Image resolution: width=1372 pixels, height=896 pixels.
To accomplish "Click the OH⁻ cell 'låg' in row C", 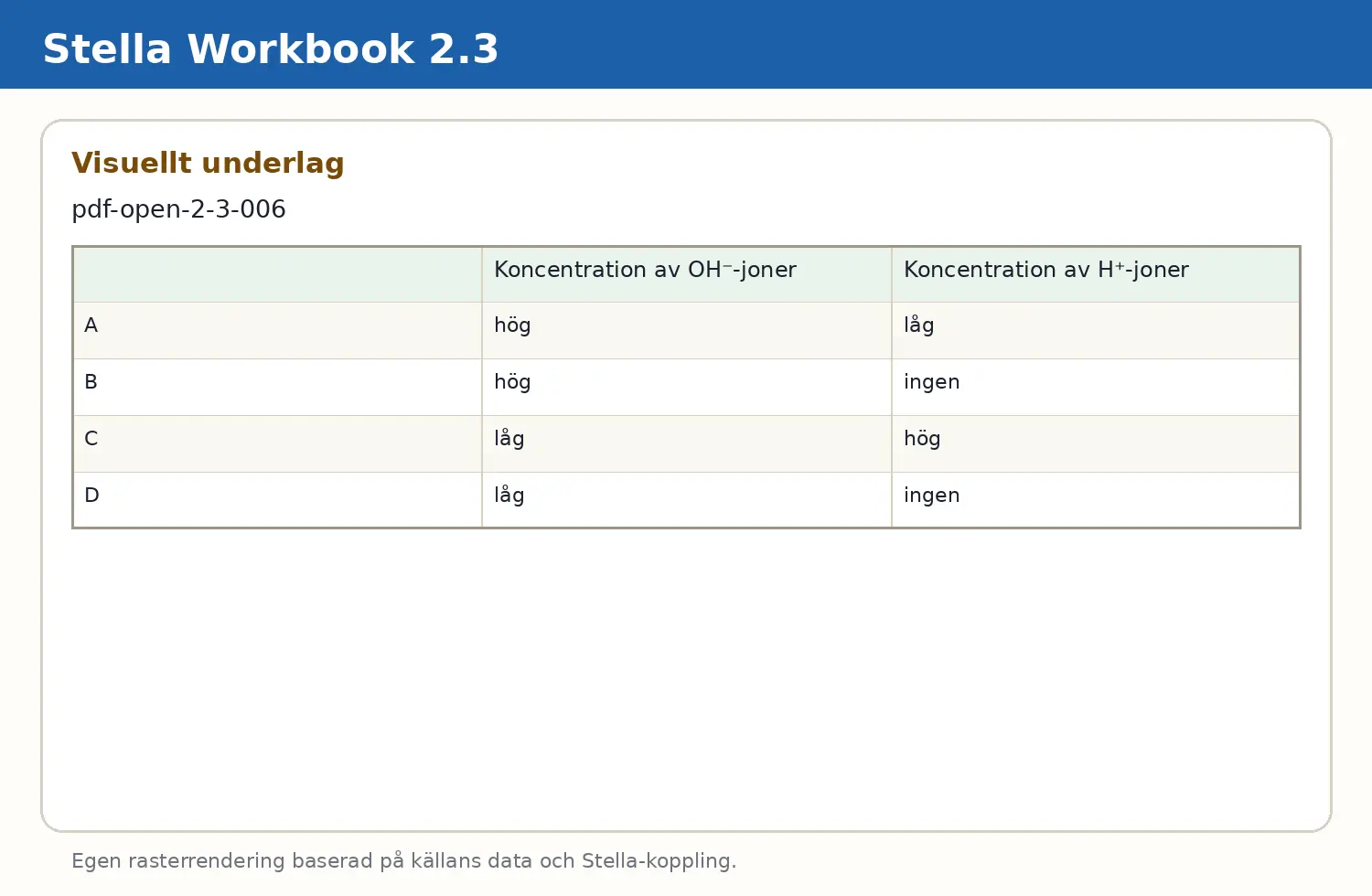I will coord(687,444).
